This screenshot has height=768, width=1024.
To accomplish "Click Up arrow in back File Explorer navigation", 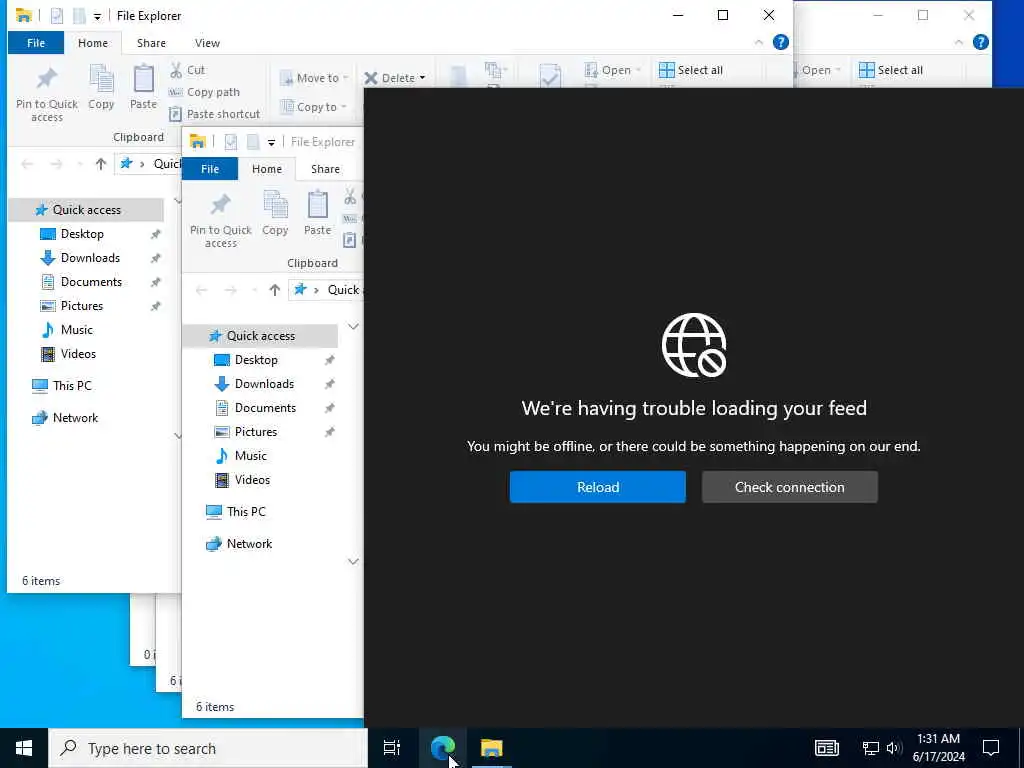I will (x=101, y=164).
